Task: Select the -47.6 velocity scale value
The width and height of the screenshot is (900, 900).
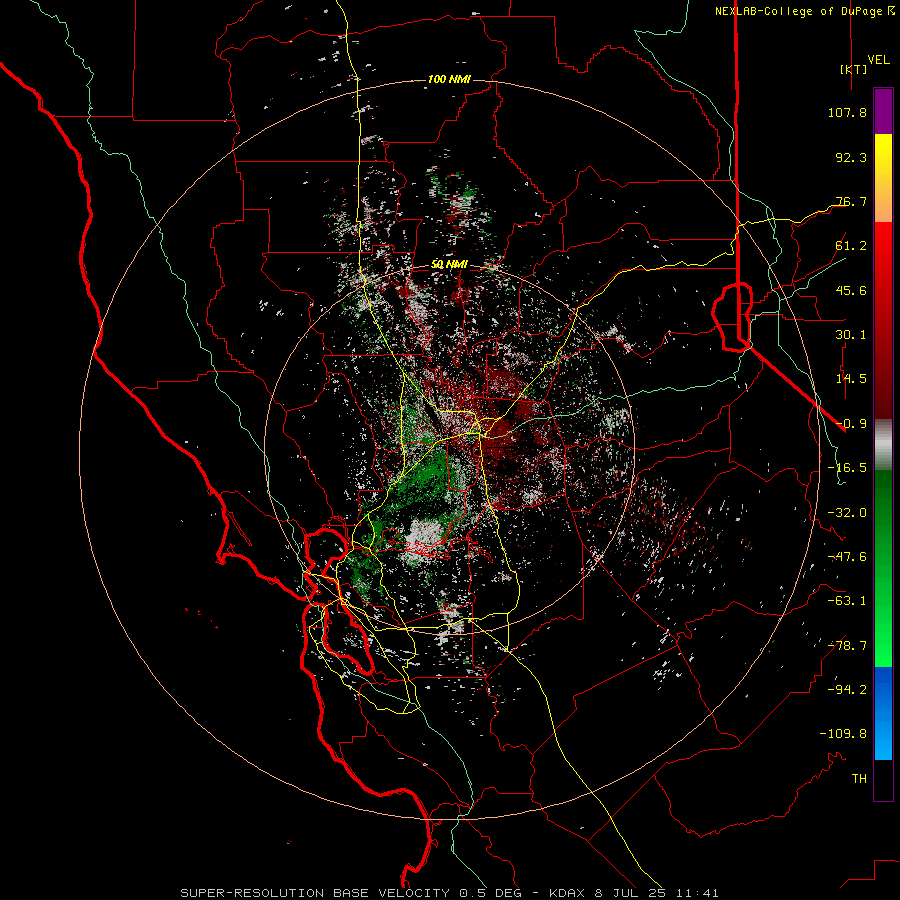Action: 847,557
